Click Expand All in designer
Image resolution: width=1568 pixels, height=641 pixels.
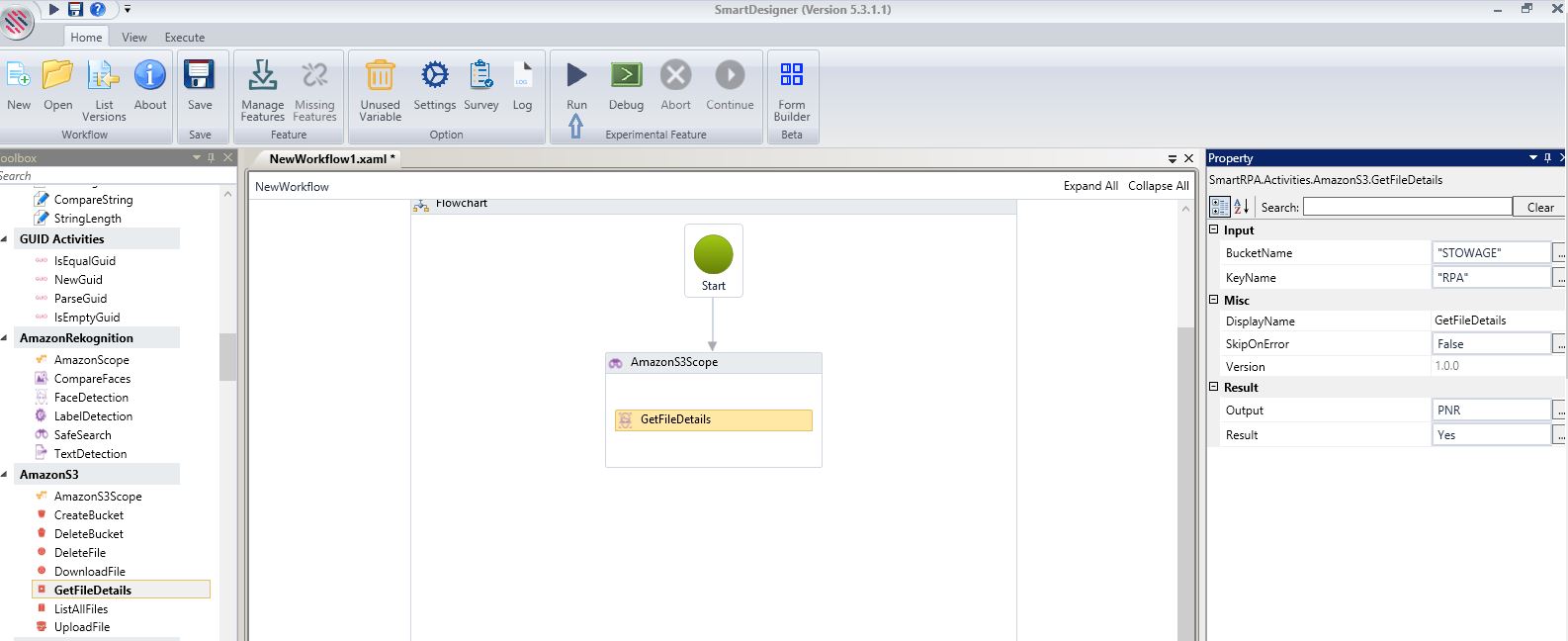pos(1090,186)
